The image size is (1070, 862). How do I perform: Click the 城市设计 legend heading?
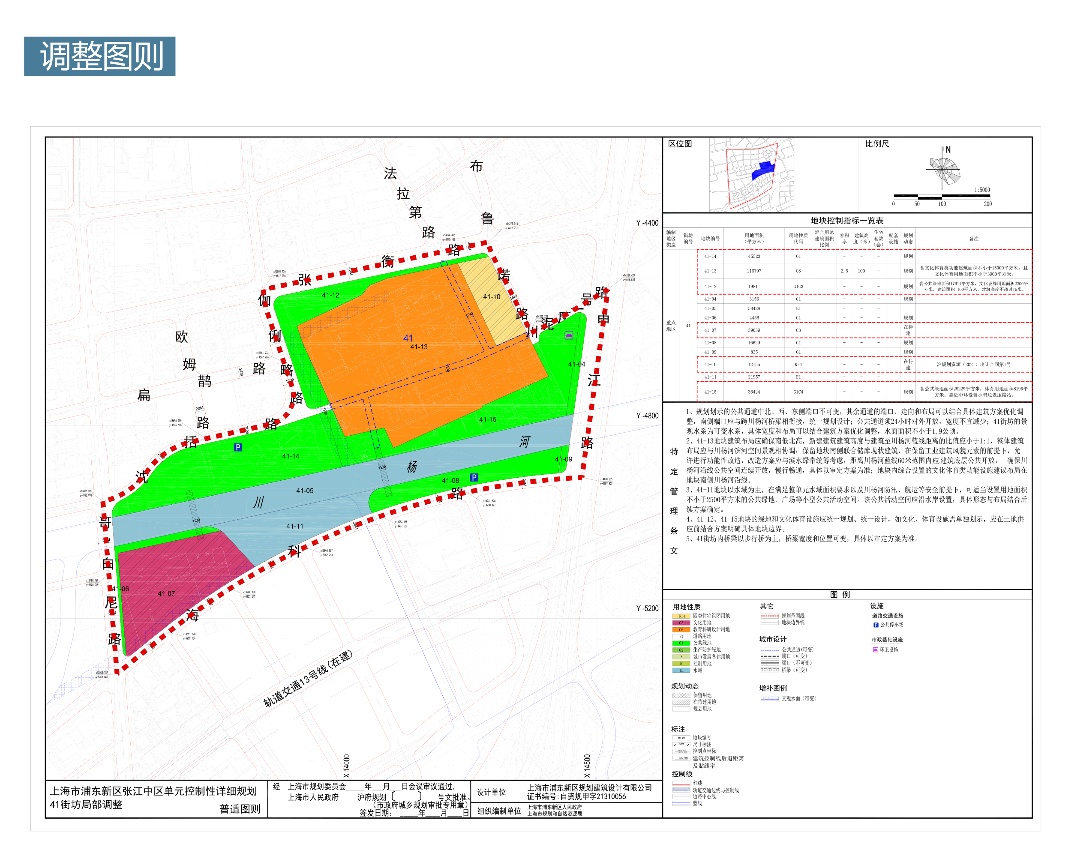773,640
